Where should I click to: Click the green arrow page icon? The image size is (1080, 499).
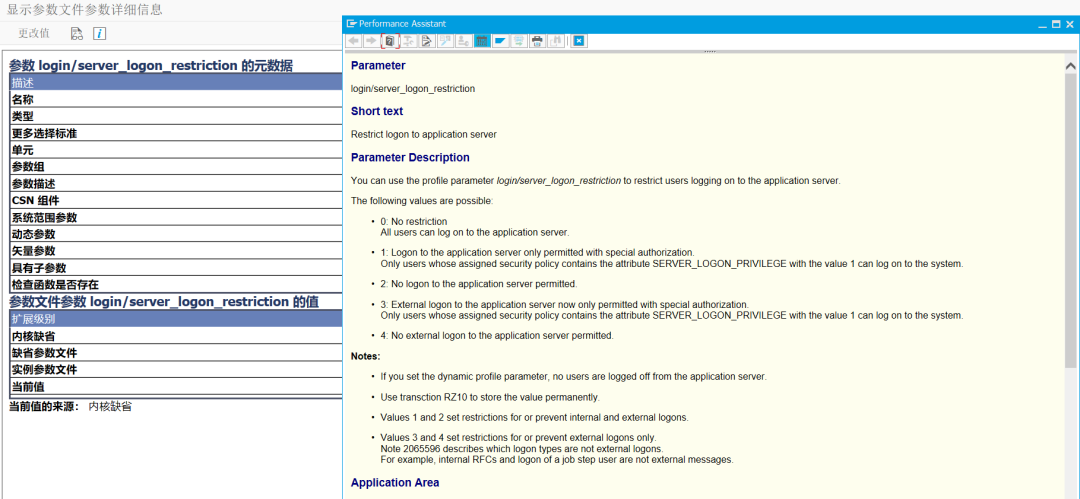click(x=519, y=41)
